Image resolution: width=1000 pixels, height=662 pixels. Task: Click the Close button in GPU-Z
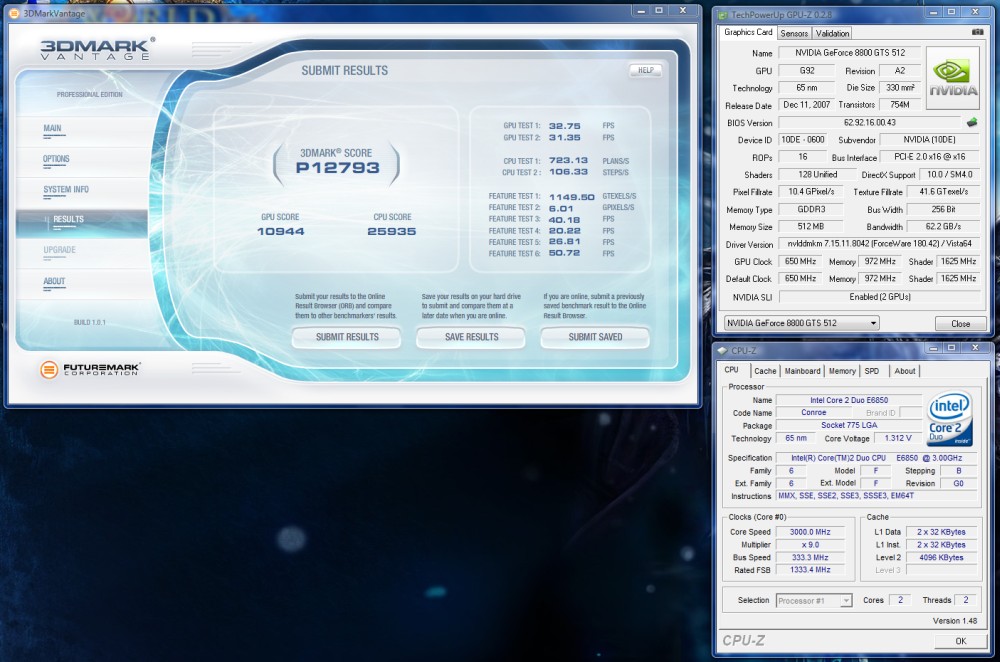point(960,323)
